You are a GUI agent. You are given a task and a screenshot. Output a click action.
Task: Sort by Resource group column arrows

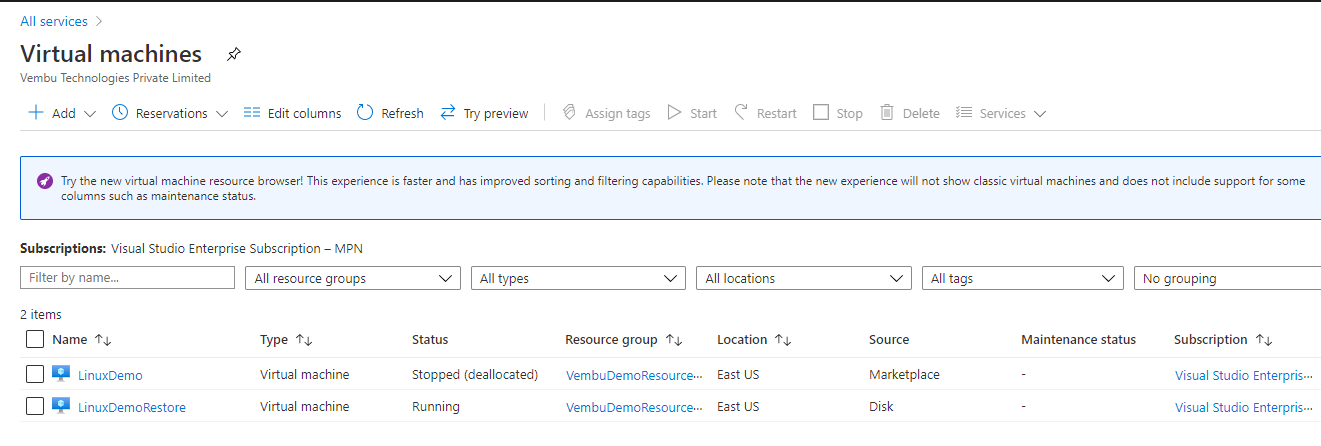674,340
